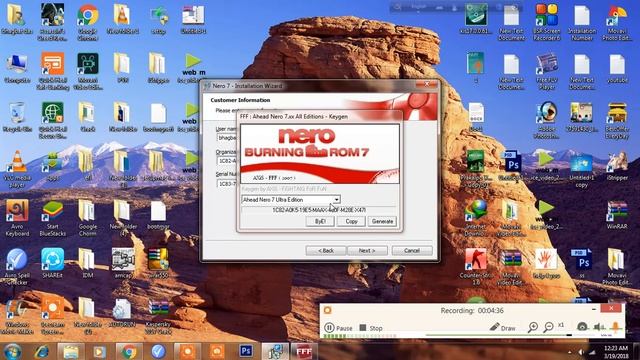This screenshot has width=640, height=360.
Task: Open the ss PSD file on desktop
Action: click(x=582, y=263)
